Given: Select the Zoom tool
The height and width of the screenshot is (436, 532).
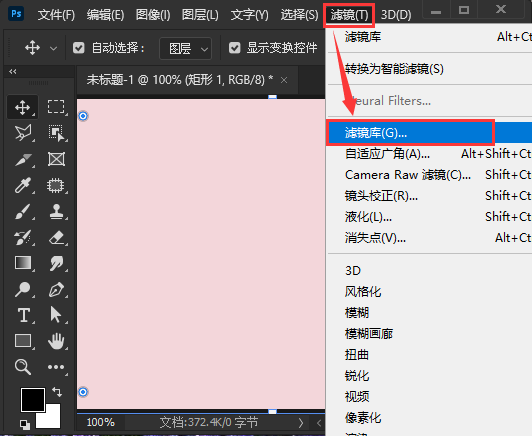Looking at the screenshot, I should click(23, 367).
